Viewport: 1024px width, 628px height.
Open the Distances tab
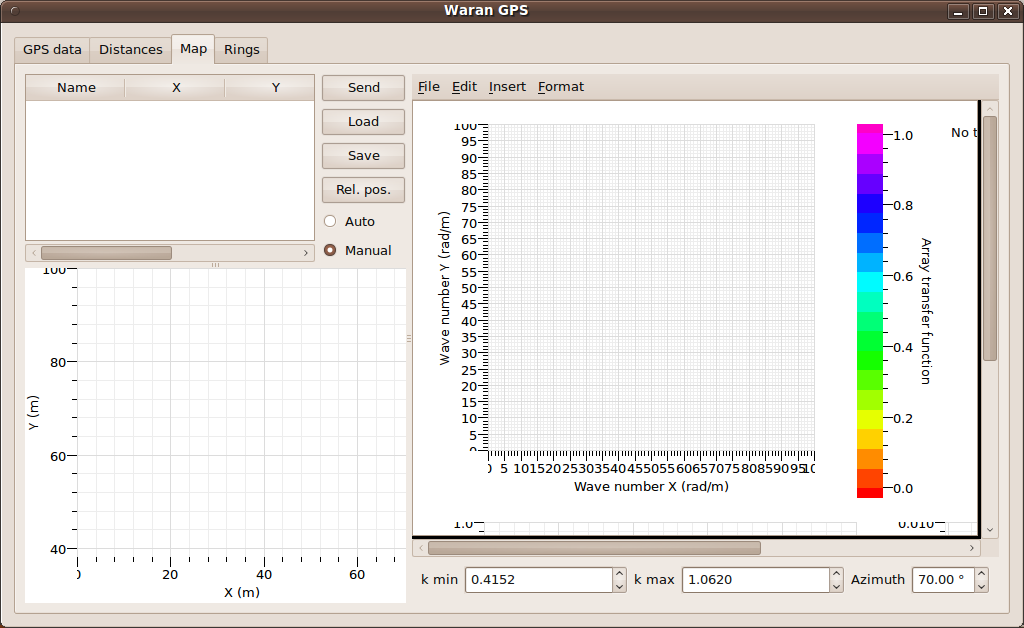point(130,50)
